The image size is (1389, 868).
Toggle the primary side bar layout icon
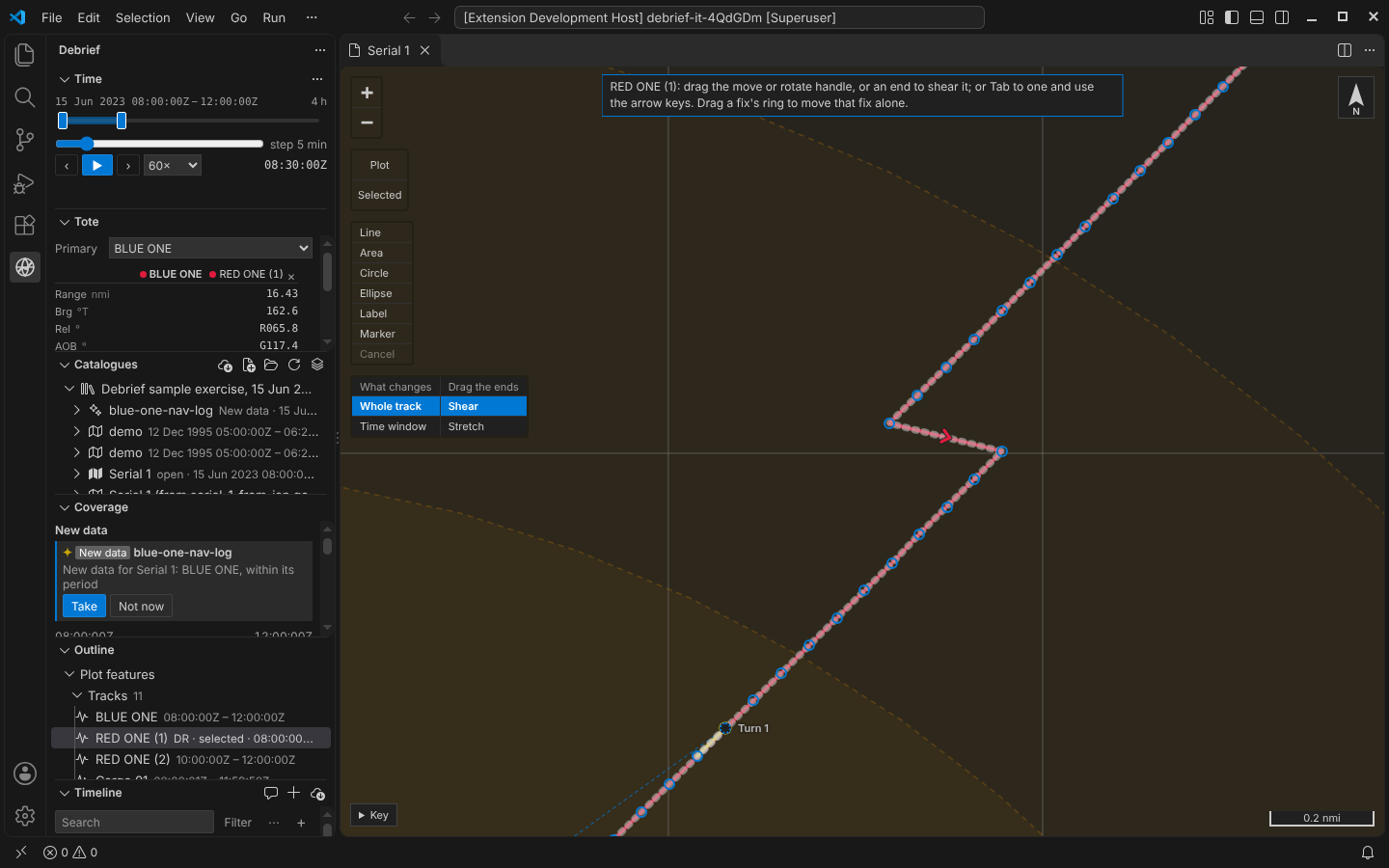click(x=1232, y=17)
